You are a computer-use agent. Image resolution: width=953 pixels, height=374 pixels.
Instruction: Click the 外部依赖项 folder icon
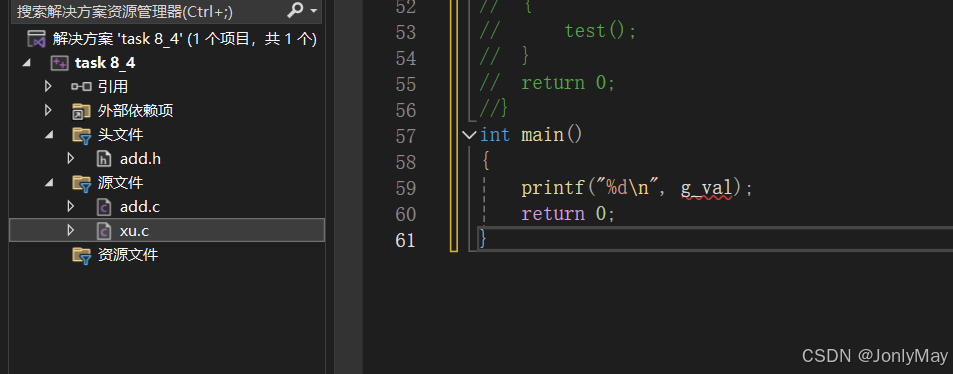click(x=81, y=111)
